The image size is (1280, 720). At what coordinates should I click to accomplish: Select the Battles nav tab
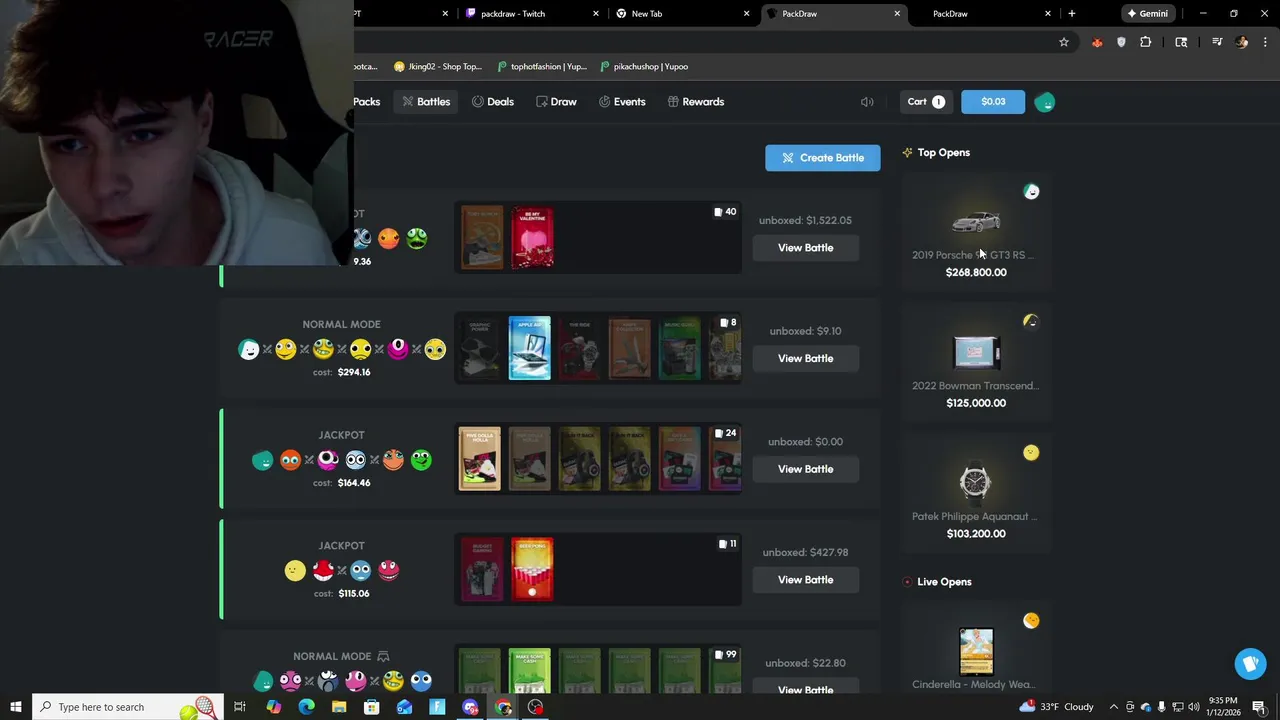point(426,102)
